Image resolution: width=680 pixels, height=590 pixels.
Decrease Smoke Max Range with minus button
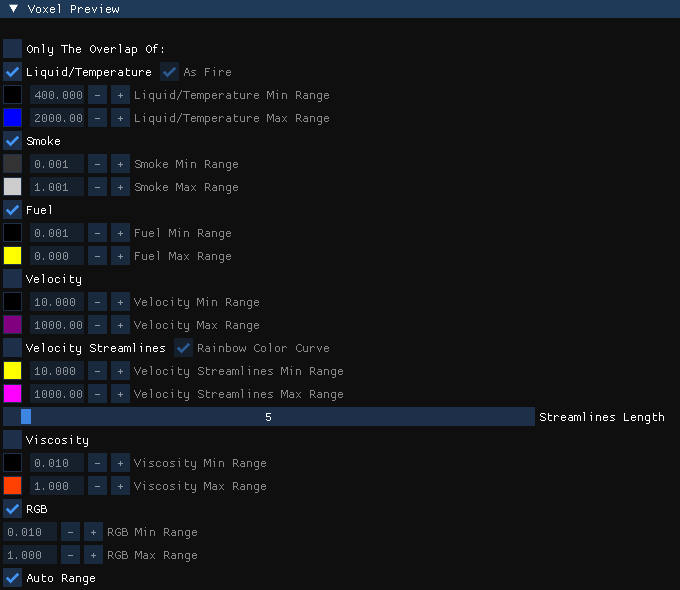click(97, 187)
